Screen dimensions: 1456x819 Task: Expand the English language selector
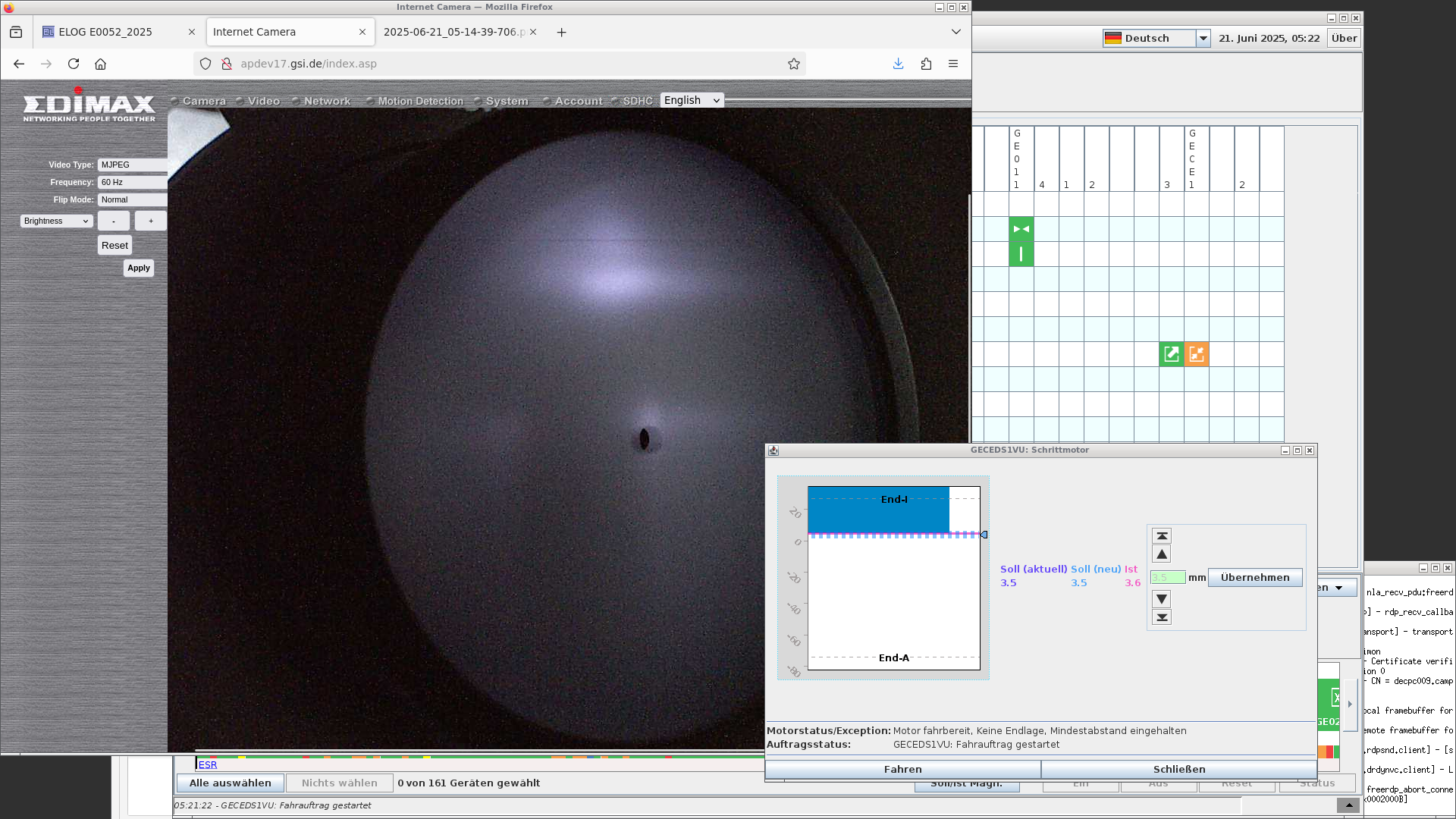click(692, 100)
